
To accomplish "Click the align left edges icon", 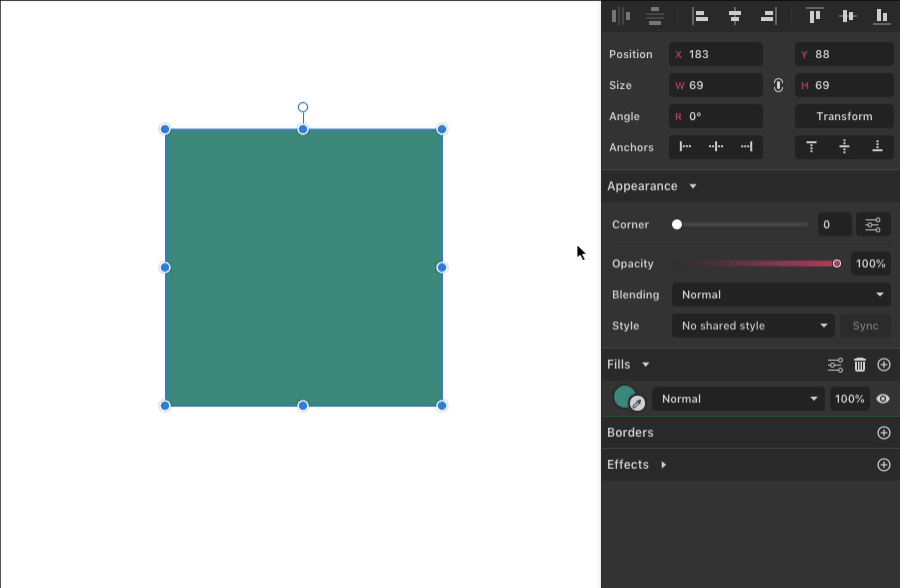I will point(701,16).
